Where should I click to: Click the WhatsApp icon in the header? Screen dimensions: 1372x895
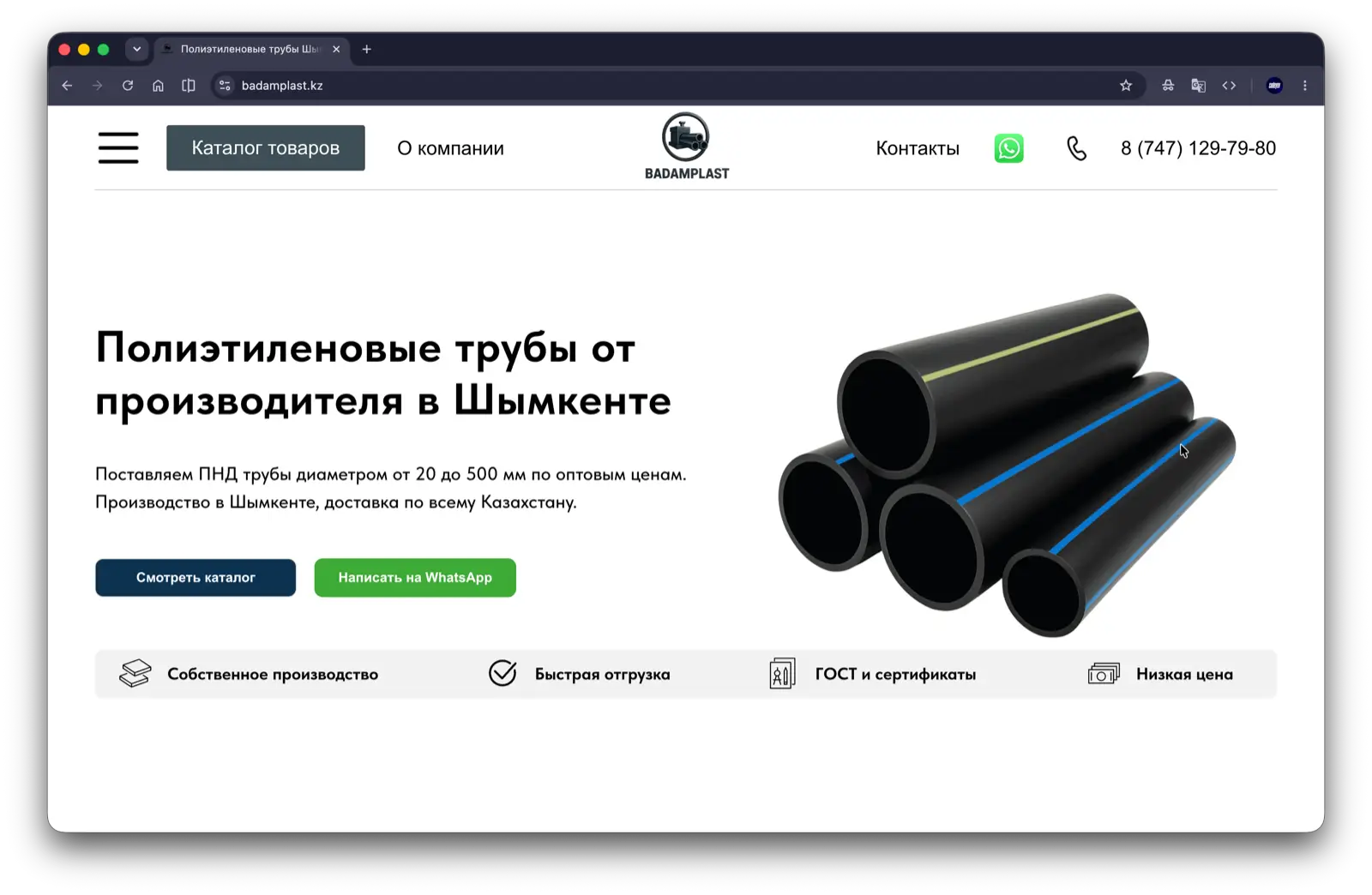[x=1008, y=148]
